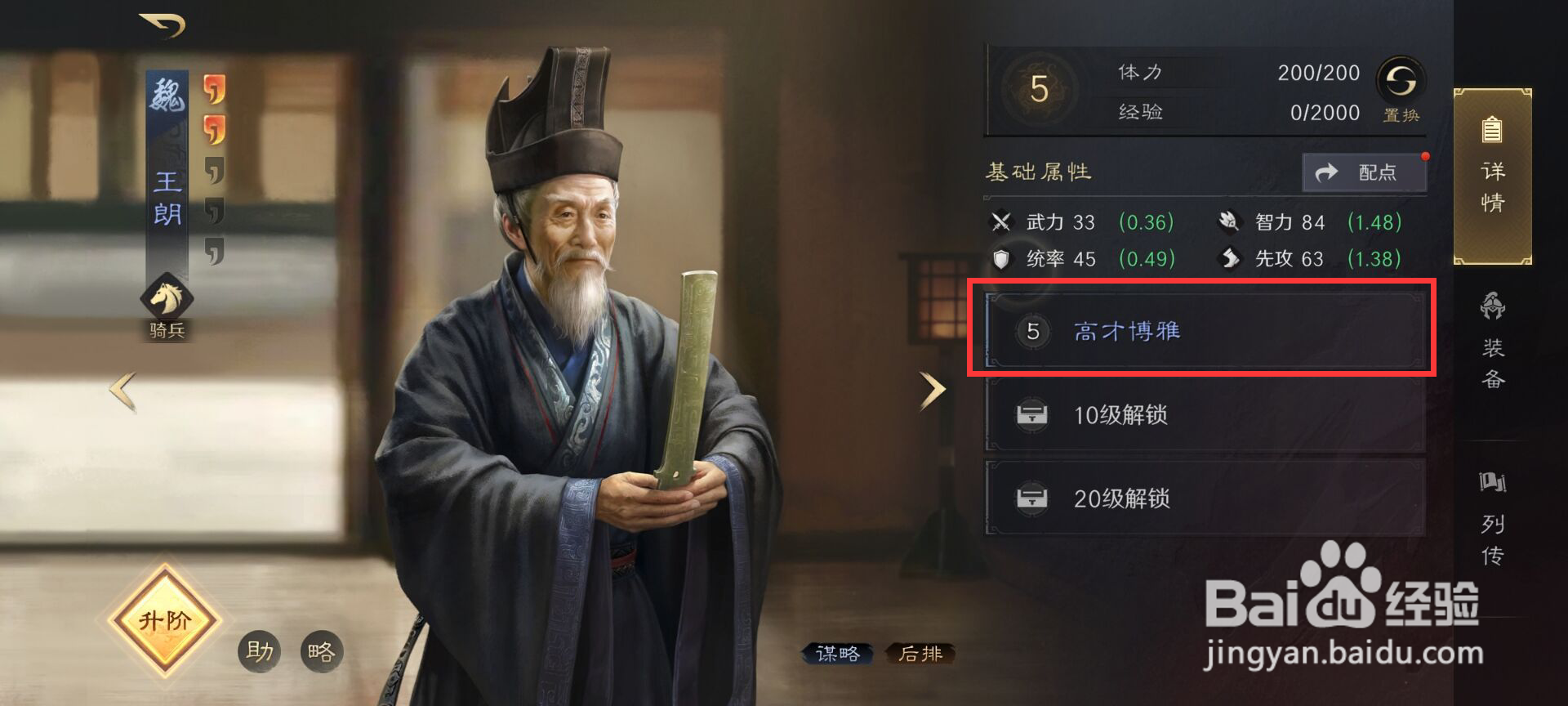Show next hero with right chevron
Viewport: 1568px width, 706px height.
[x=932, y=390]
